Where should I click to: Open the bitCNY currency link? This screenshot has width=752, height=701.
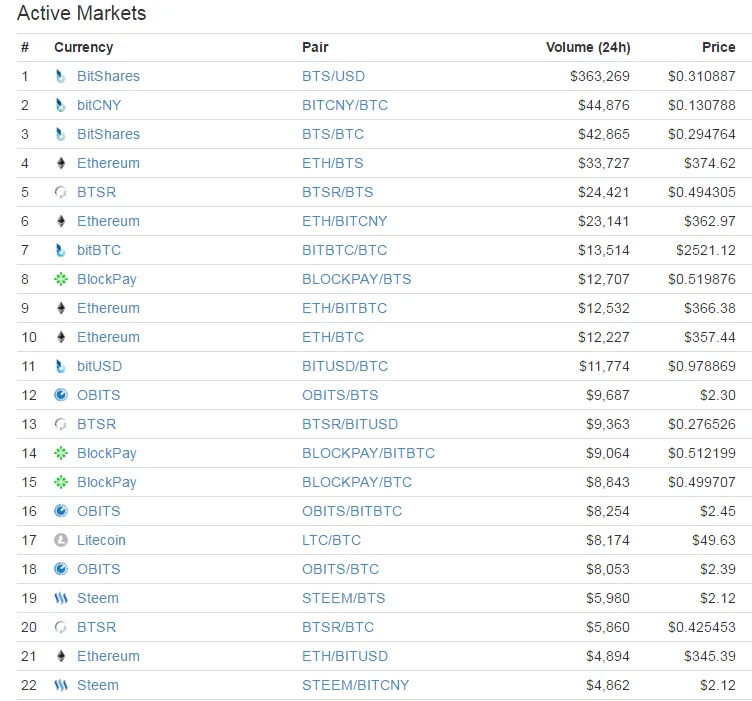[x=99, y=105]
